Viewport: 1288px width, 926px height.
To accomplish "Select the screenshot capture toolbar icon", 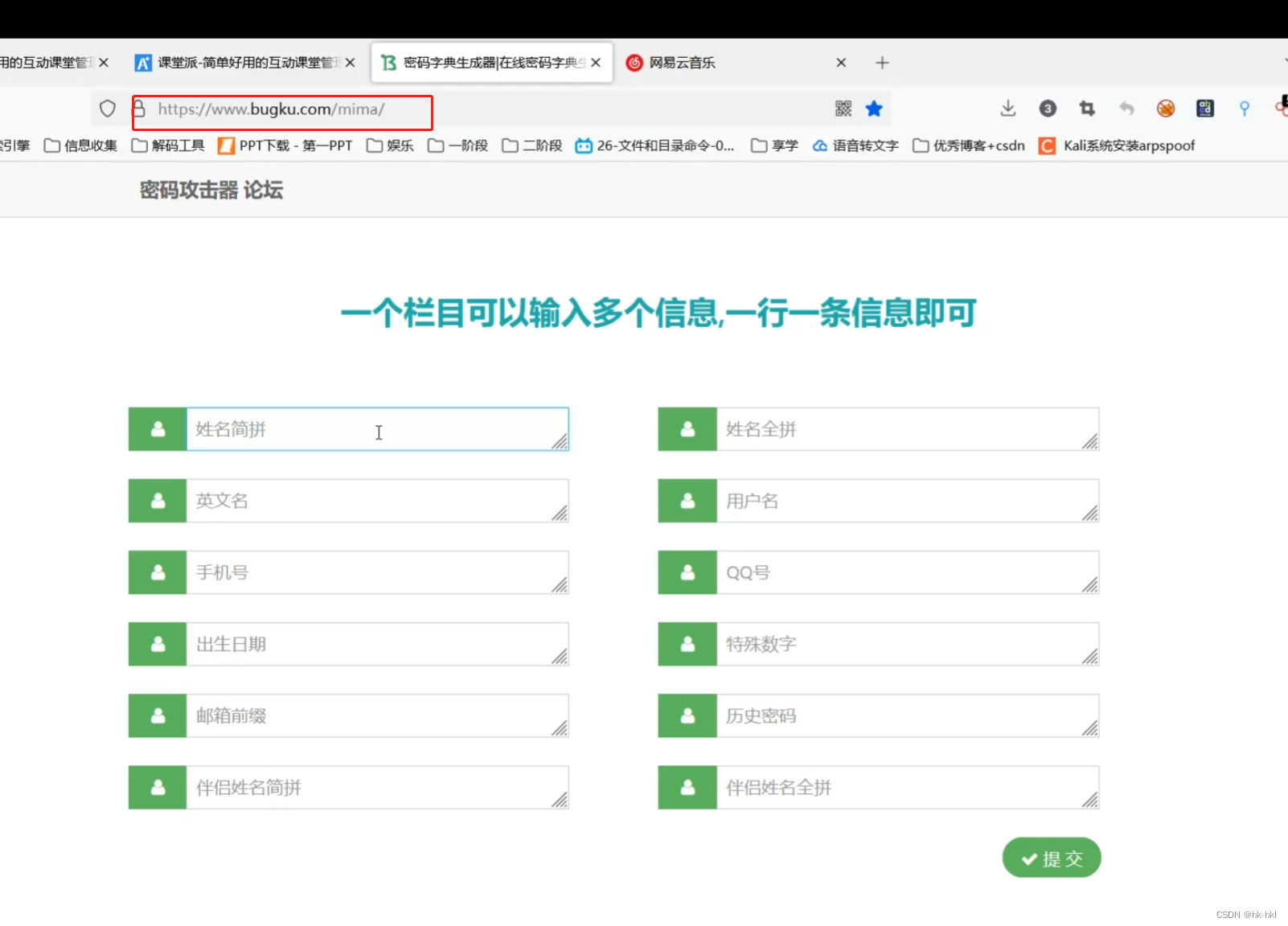I will pos(1086,109).
